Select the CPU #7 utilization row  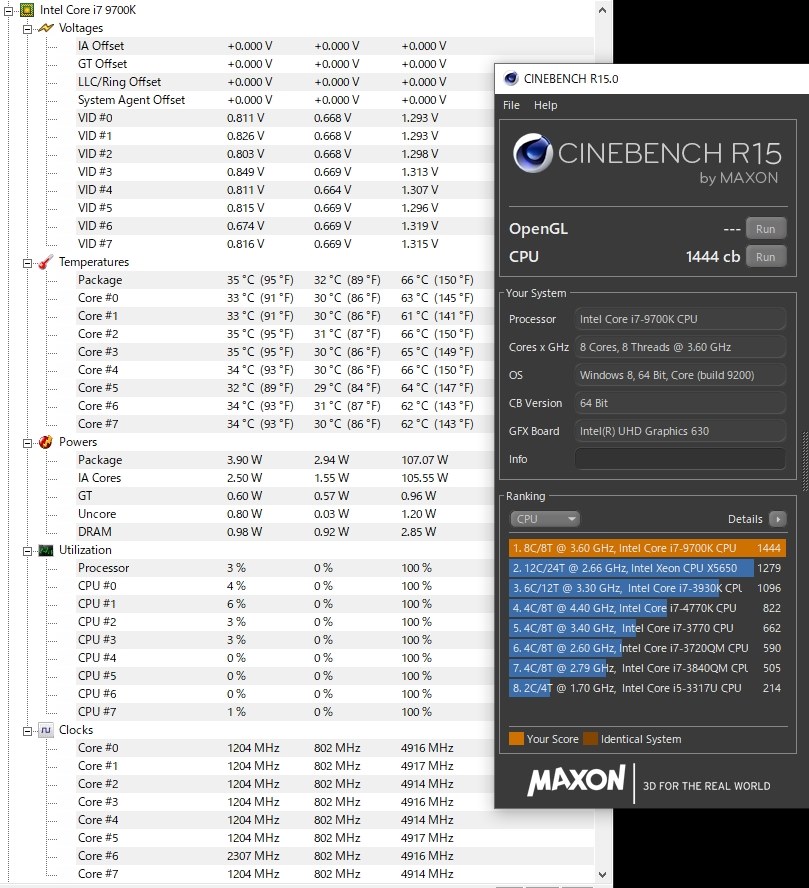pos(285,712)
